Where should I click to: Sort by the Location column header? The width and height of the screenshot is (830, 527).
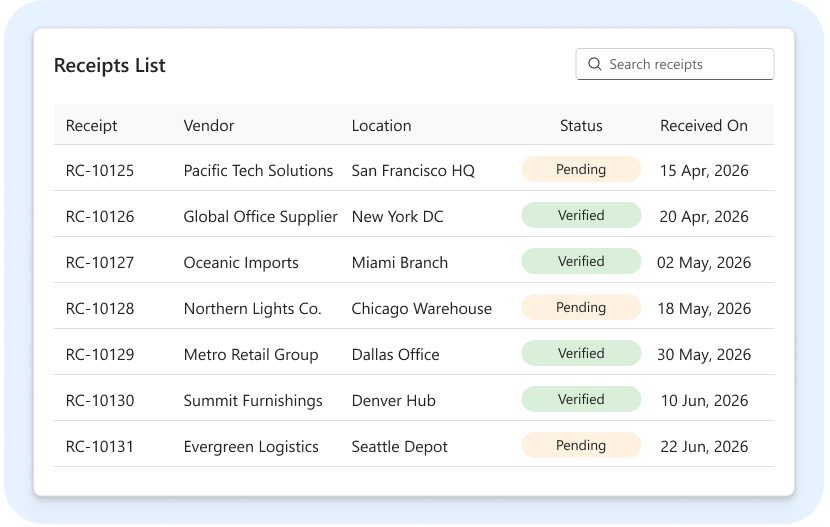point(381,125)
